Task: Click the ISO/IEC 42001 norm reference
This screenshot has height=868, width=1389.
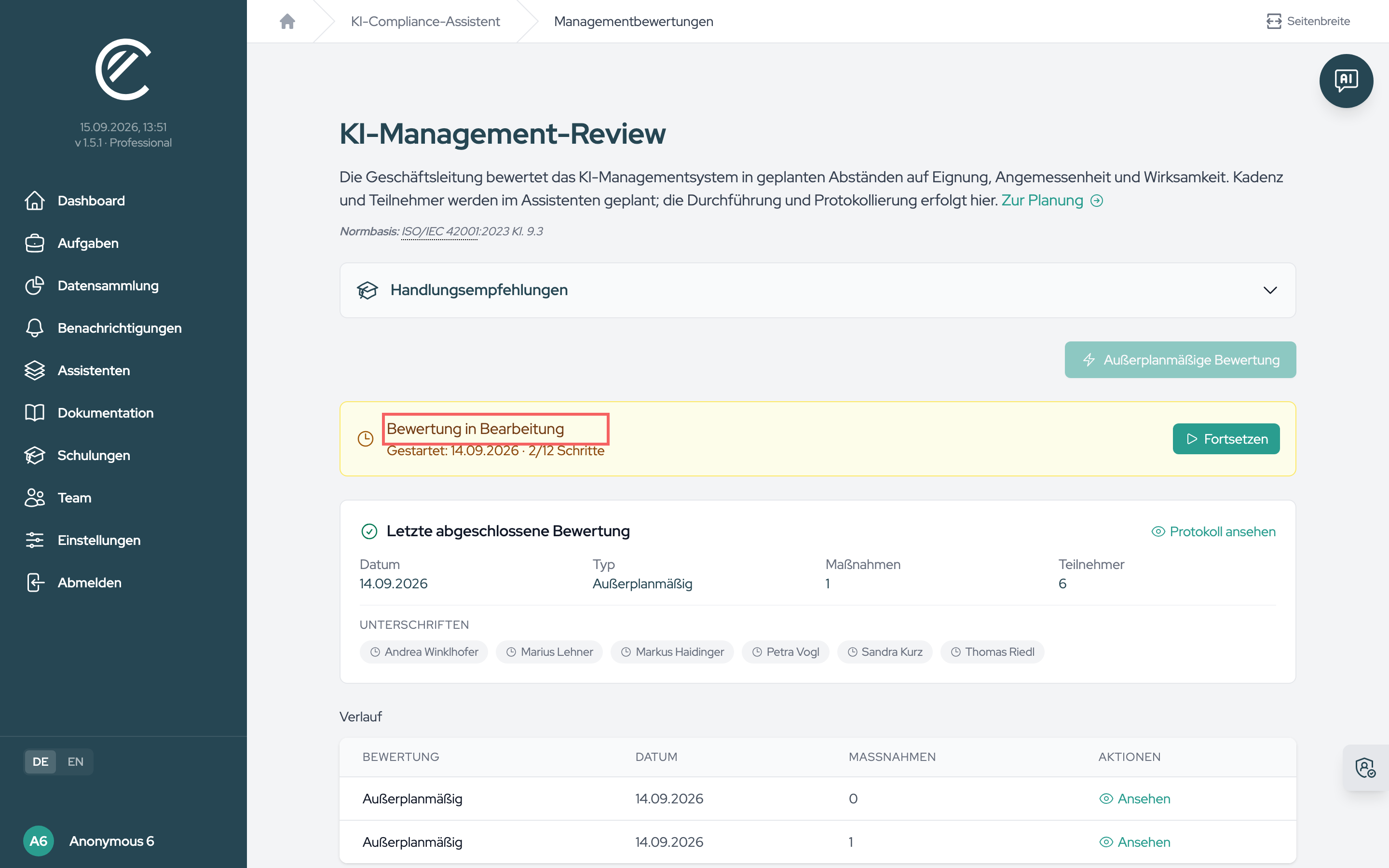Action: click(x=440, y=231)
